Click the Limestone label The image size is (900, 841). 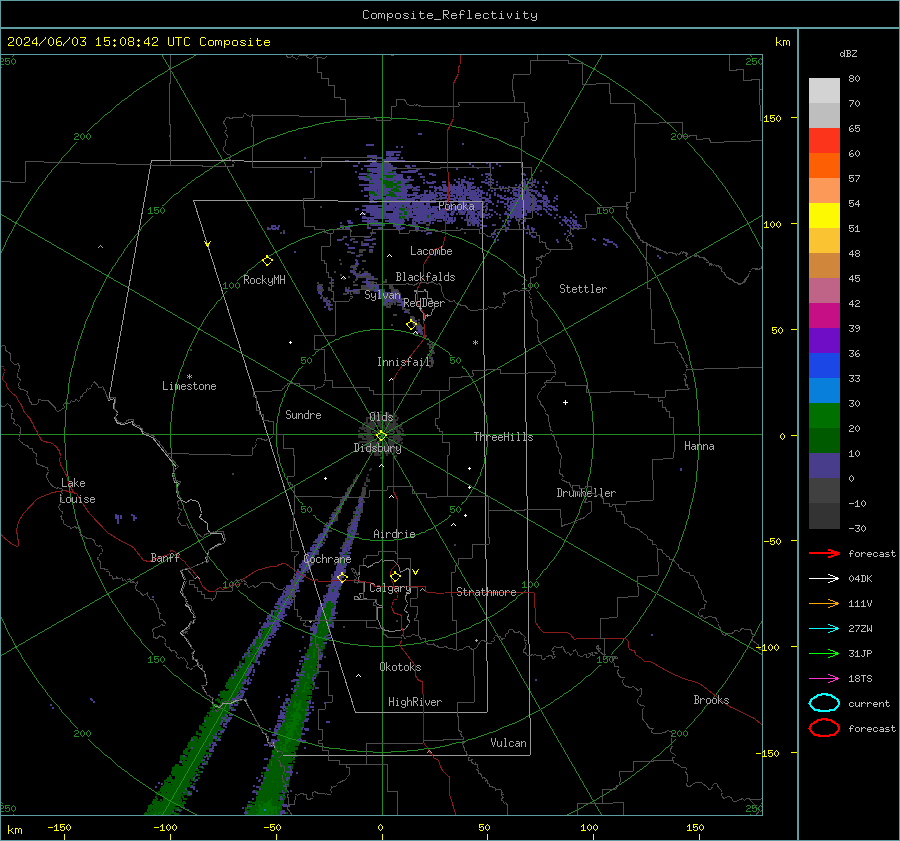point(189,386)
